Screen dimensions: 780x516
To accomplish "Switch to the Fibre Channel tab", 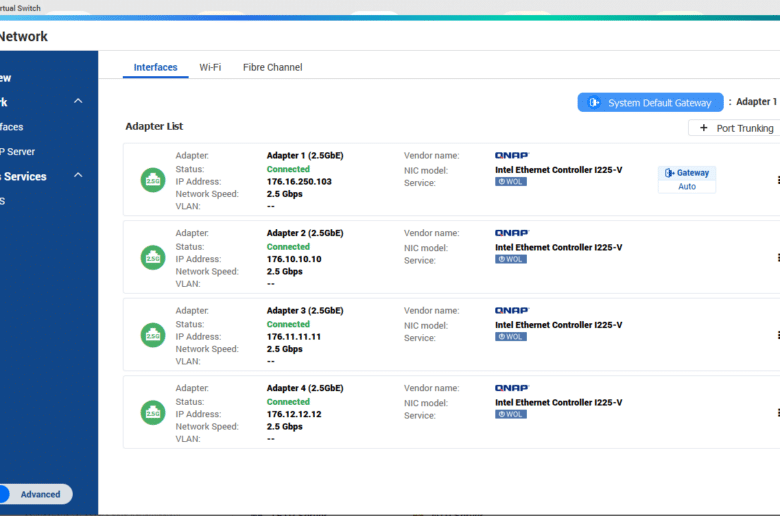I will click(273, 67).
